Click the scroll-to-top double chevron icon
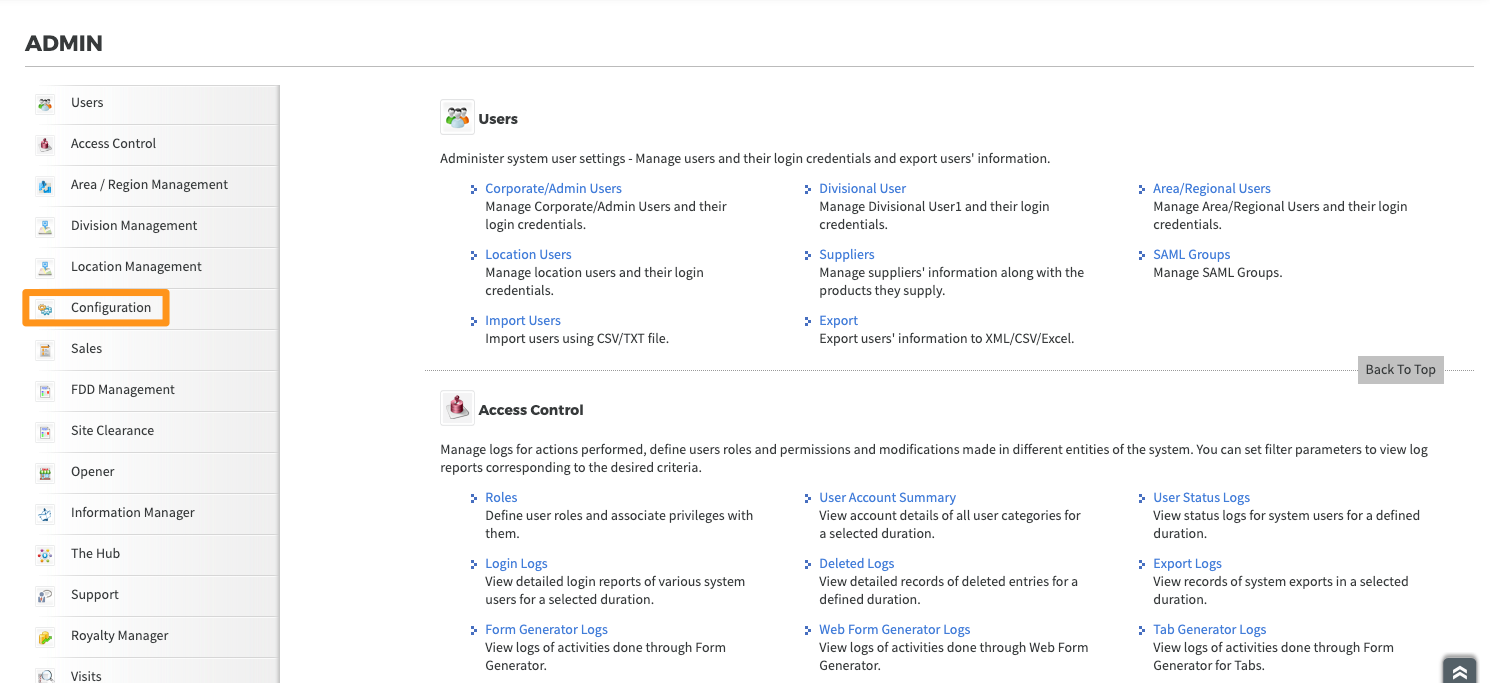 tap(1460, 671)
